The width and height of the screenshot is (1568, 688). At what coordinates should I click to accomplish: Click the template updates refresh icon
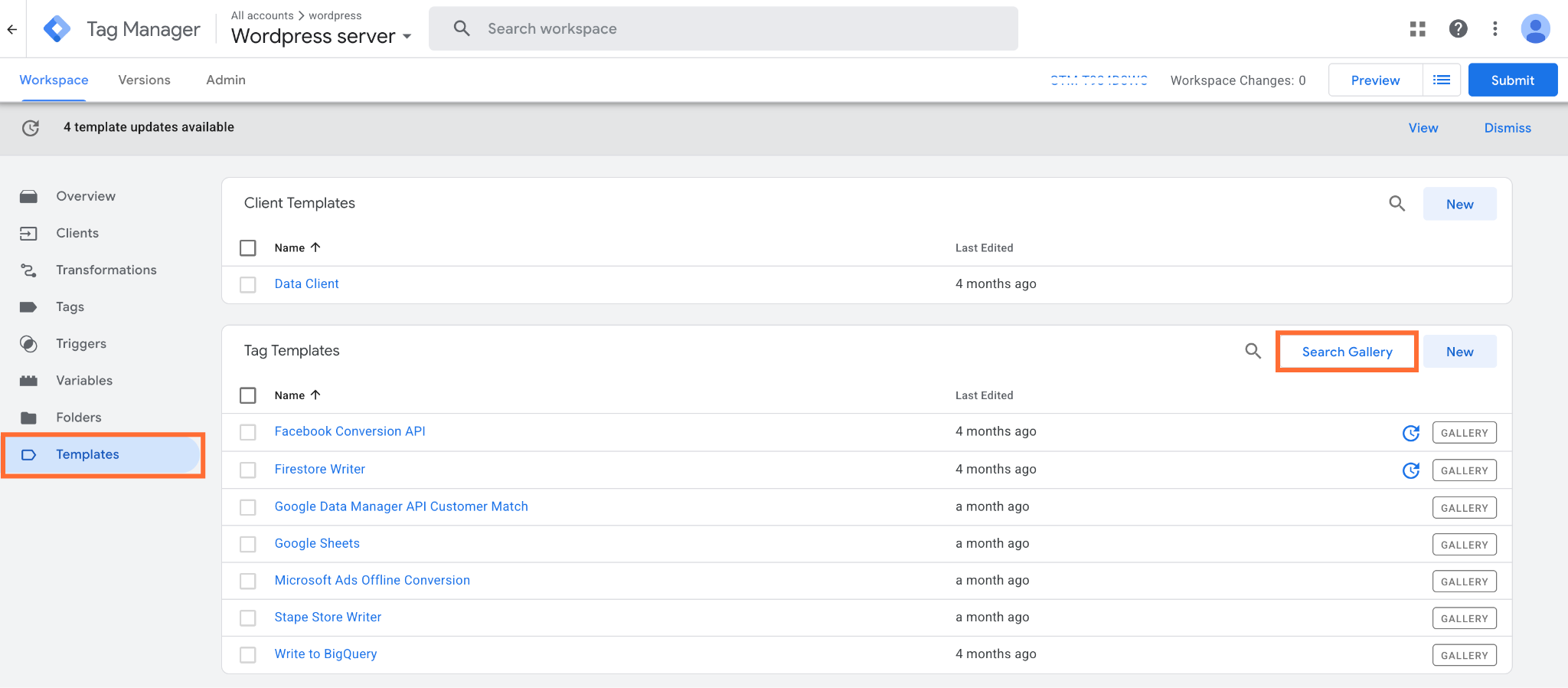pyautogui.click(x=31, y=128)
